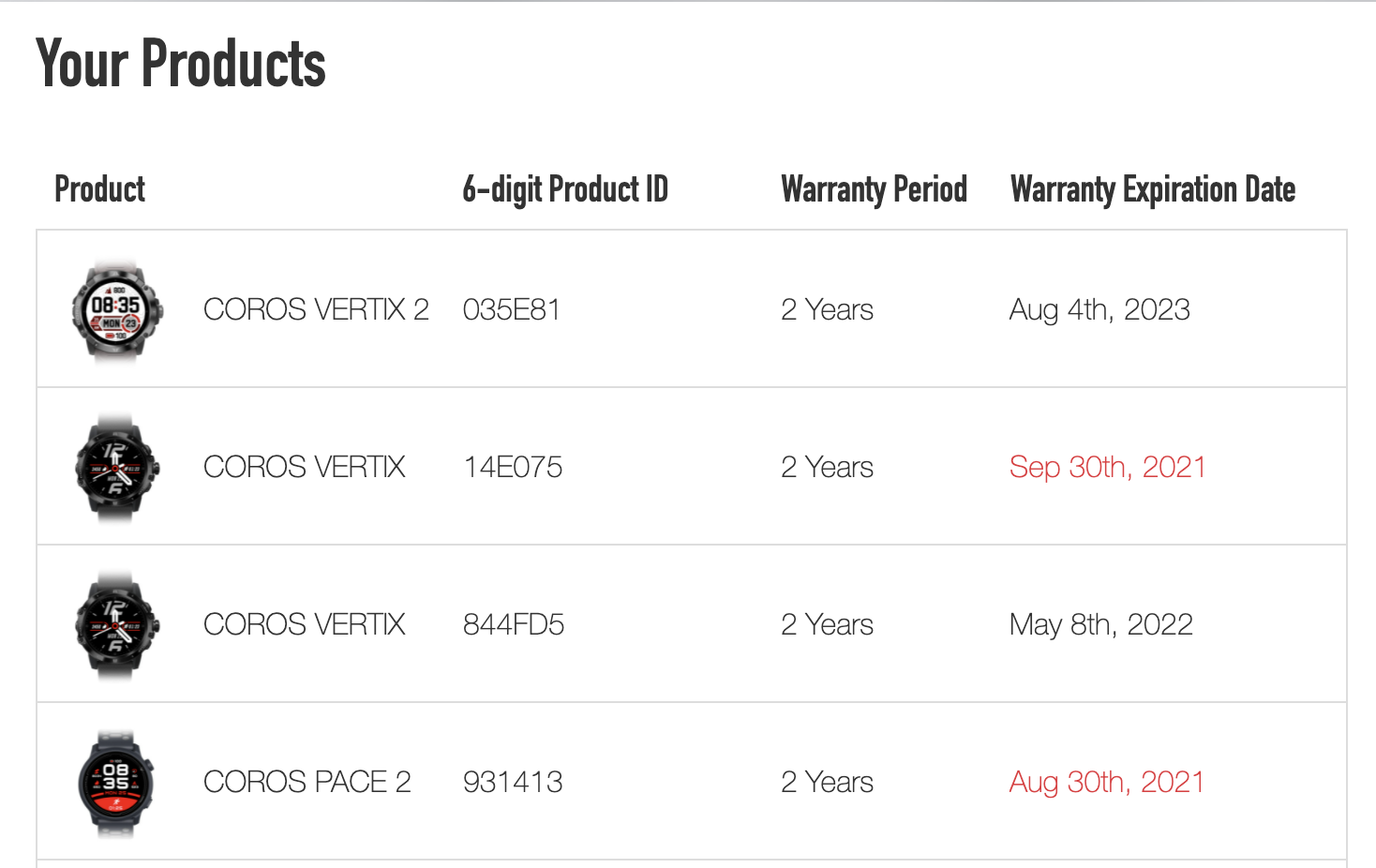Click the expired Sep 30th, 2021 date
The height and width of the screenshot is (868, 1376).
1107,467
